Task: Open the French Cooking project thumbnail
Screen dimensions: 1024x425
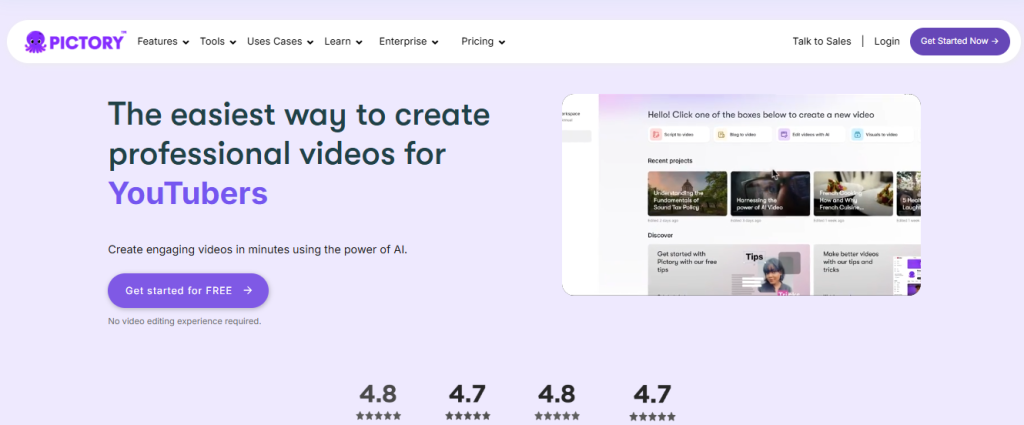Action: pos(853,193)
